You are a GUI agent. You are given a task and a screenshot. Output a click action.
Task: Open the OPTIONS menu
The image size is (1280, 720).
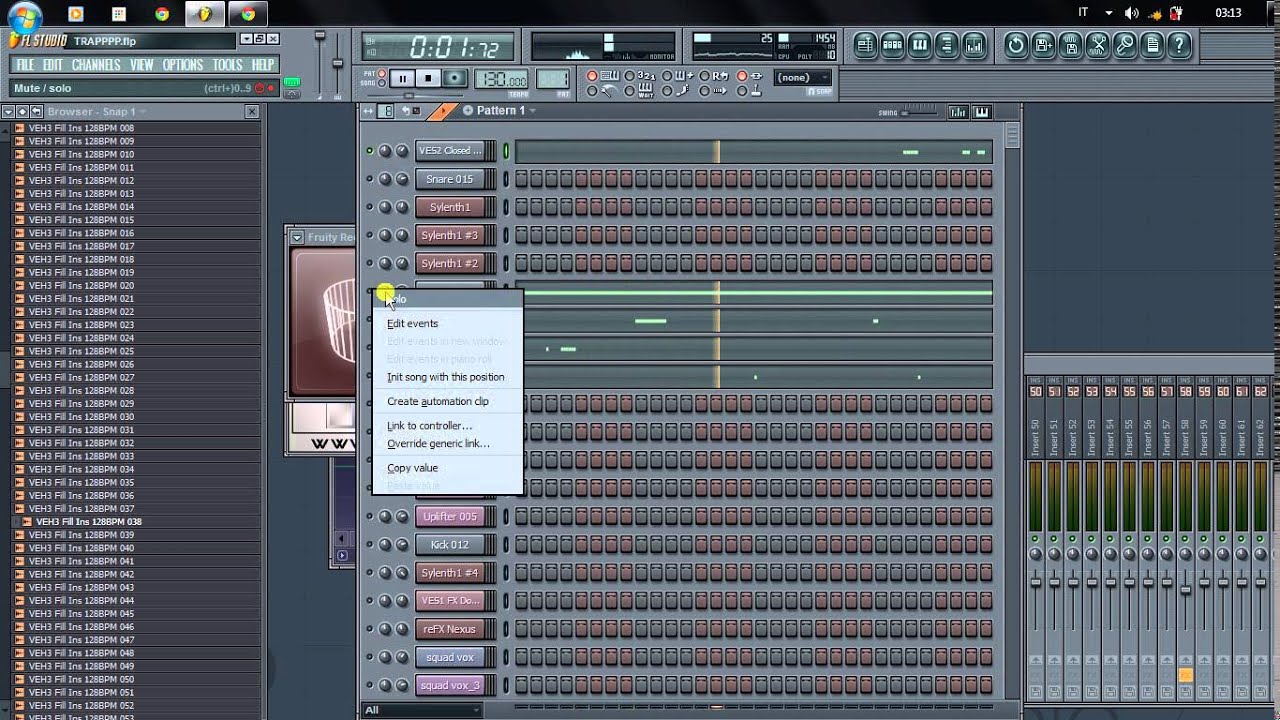click(x=182, y=65)
